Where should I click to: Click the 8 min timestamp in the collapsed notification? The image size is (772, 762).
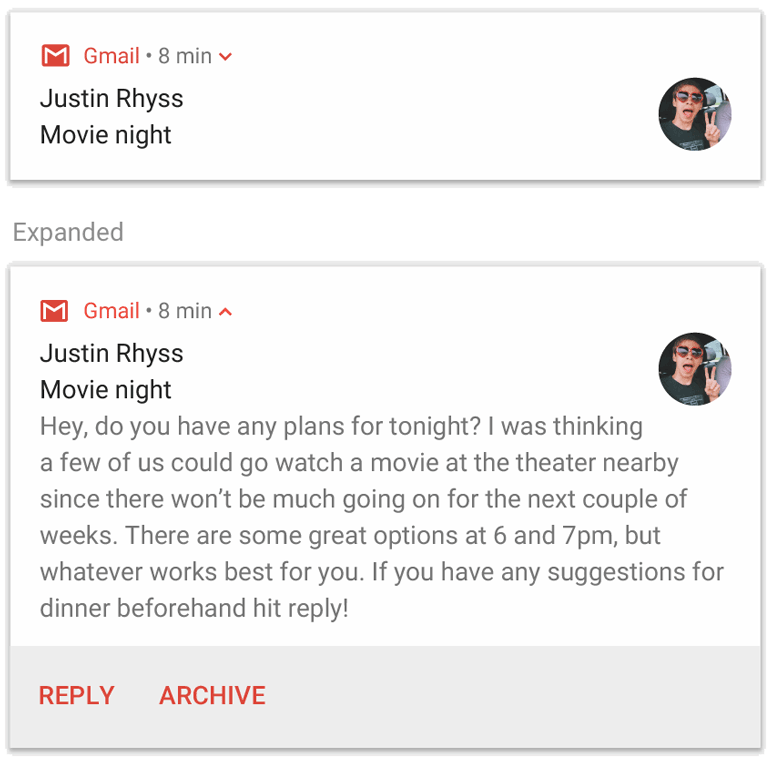click(x=185, y=56)
